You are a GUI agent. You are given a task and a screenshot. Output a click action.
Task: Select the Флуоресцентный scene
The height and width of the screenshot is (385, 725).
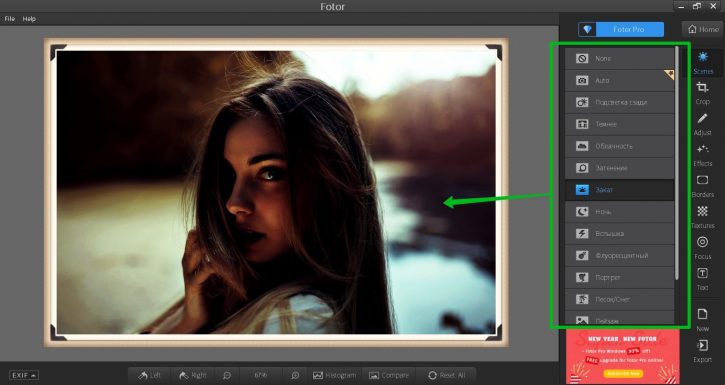tap(620, 255)
